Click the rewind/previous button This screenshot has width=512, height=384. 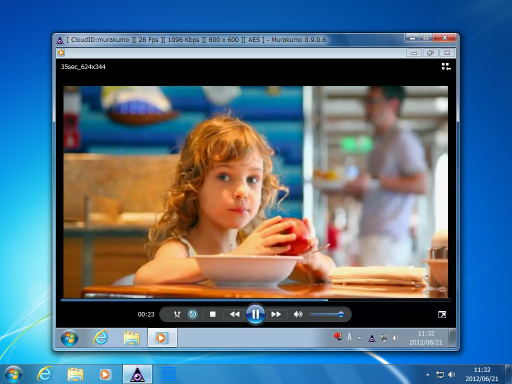[x=235, y=314]
